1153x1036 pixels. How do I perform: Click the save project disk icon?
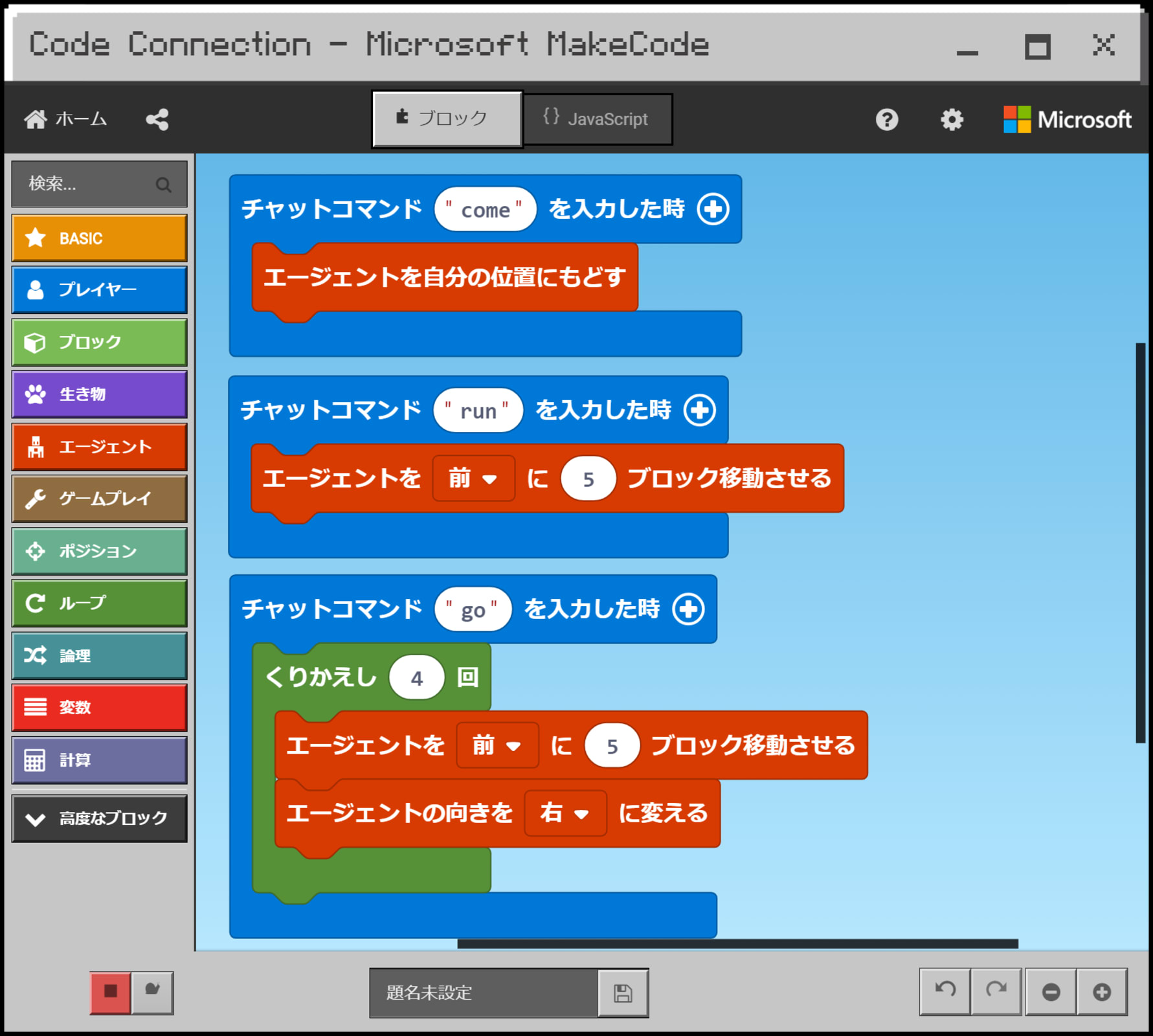pos(623,993)
